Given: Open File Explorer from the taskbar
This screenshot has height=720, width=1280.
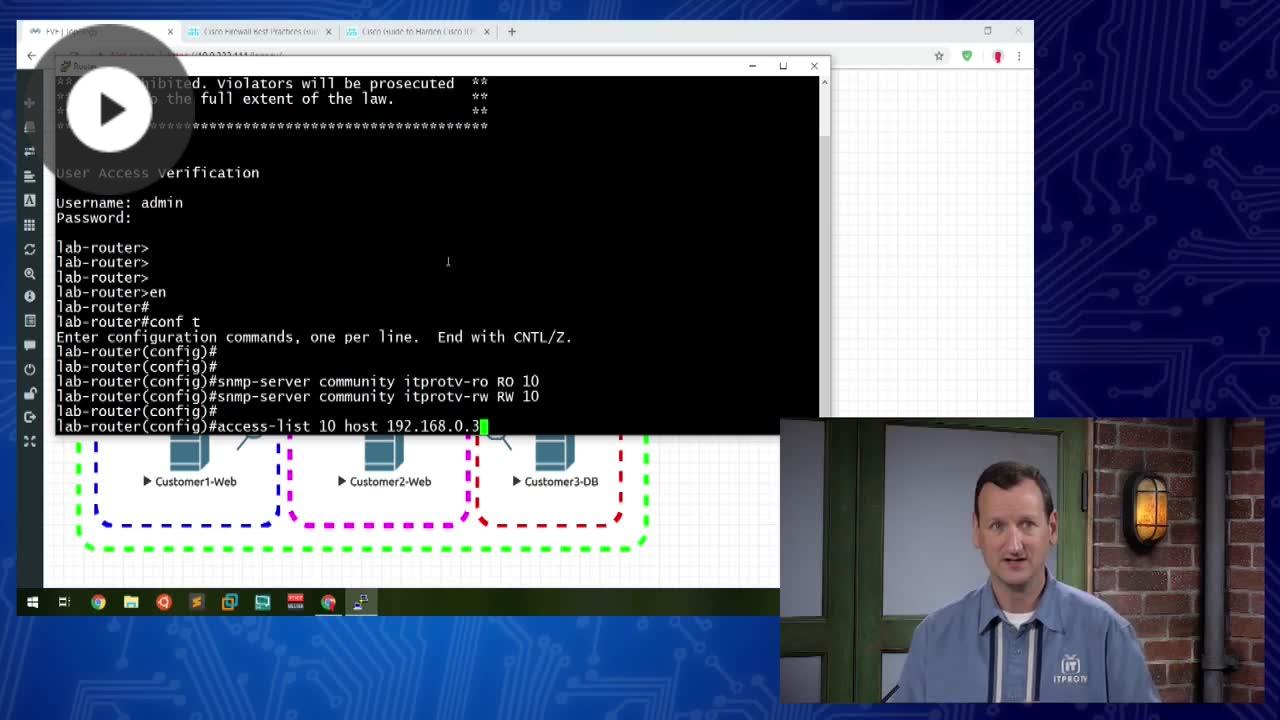Looking at the screenshot, I should point(131,601).
